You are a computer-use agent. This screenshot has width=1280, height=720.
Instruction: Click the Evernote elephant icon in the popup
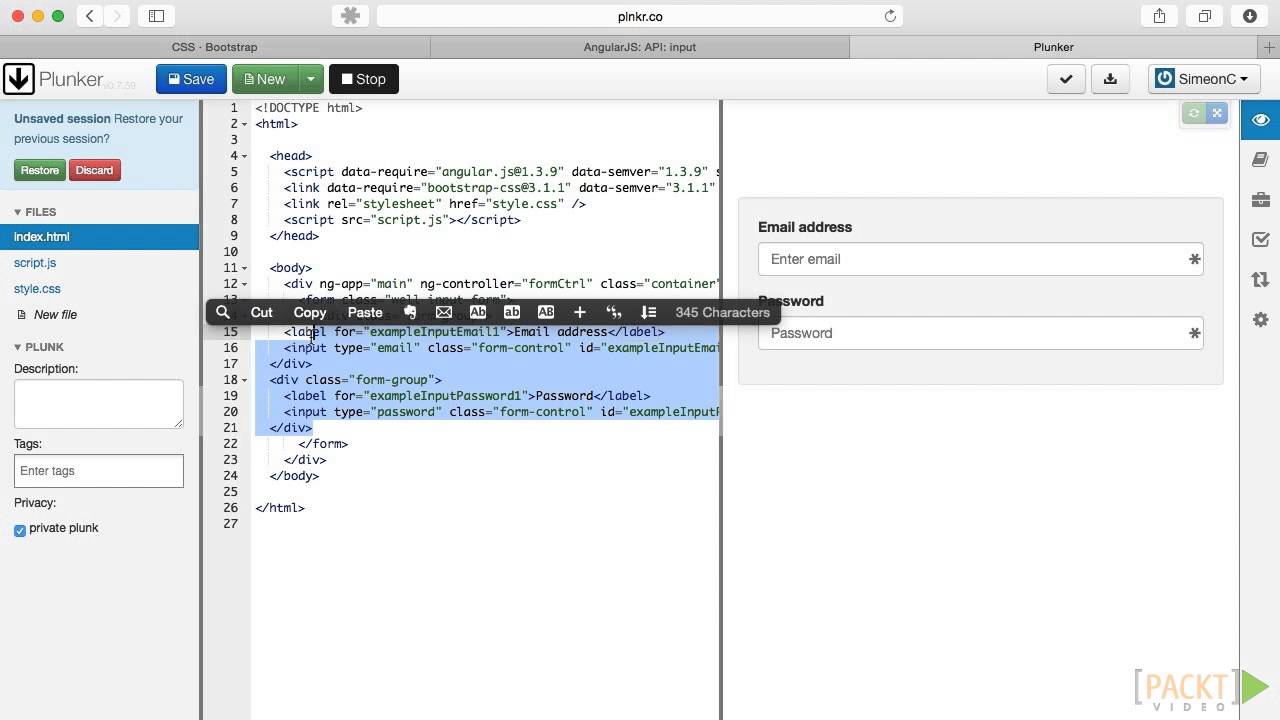409,312
